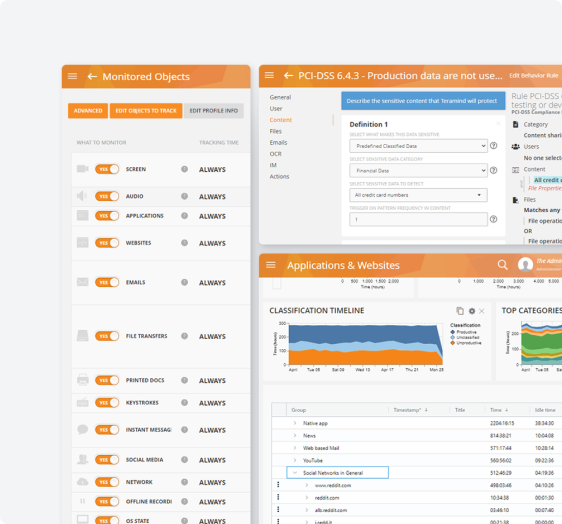Open hamburger menu in PCI-DSS rule panel
This screenshot has height=524, width=562.
[x=269, y=75]
